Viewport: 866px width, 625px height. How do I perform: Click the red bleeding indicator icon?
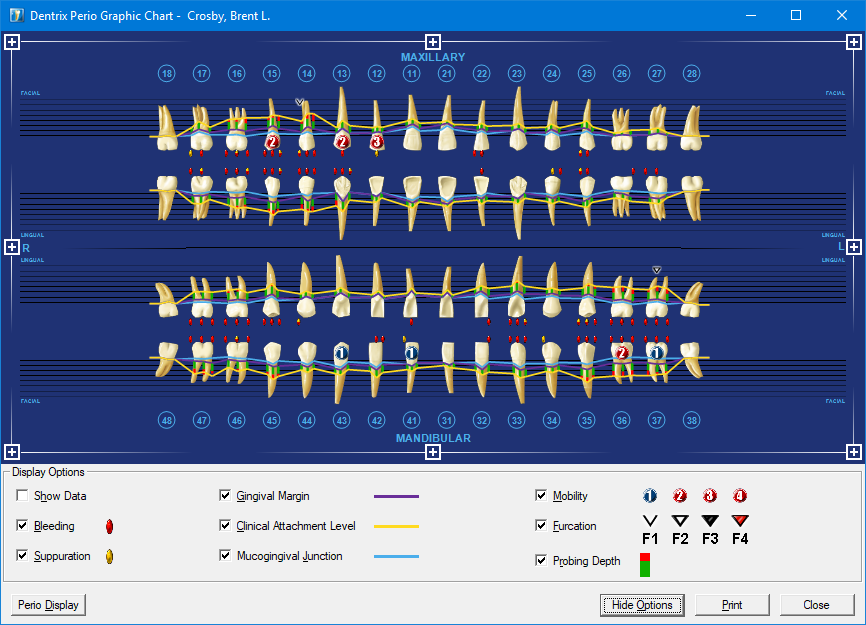coord(109,526)
